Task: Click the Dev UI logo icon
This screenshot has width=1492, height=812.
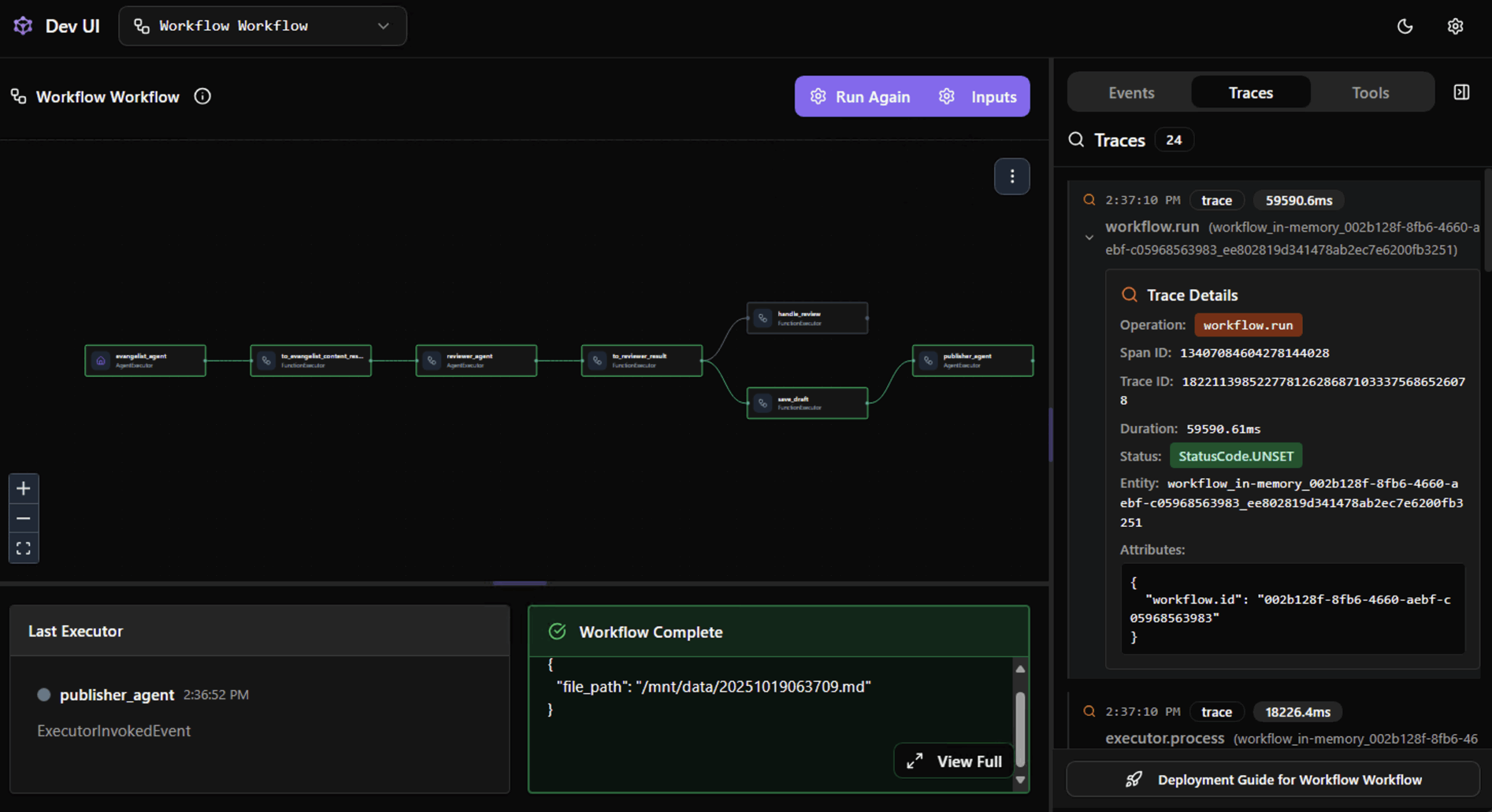Action: tap(23, 26)
